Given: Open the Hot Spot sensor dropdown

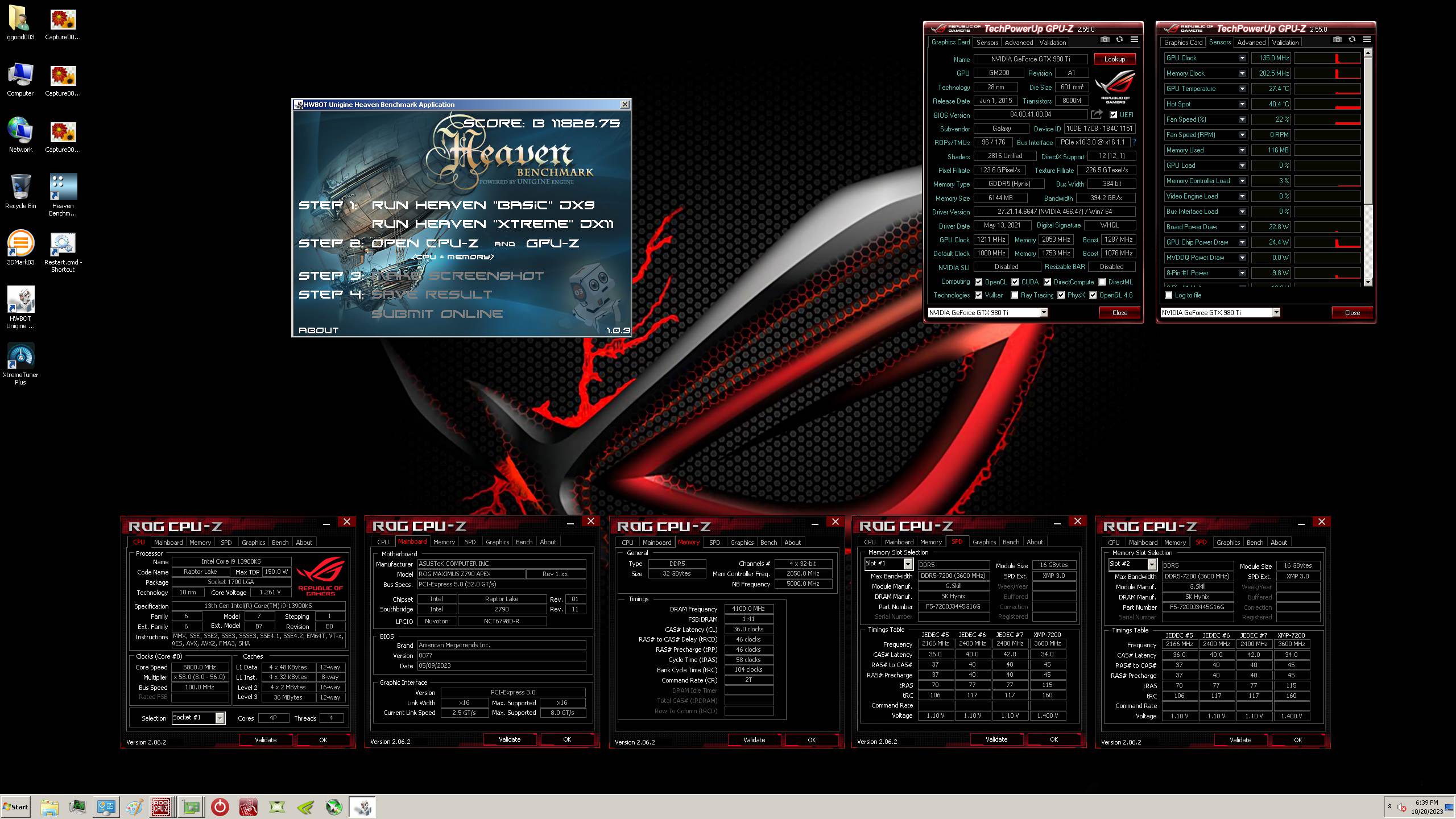Looking at the screenshot, I should coord(1242,104).
